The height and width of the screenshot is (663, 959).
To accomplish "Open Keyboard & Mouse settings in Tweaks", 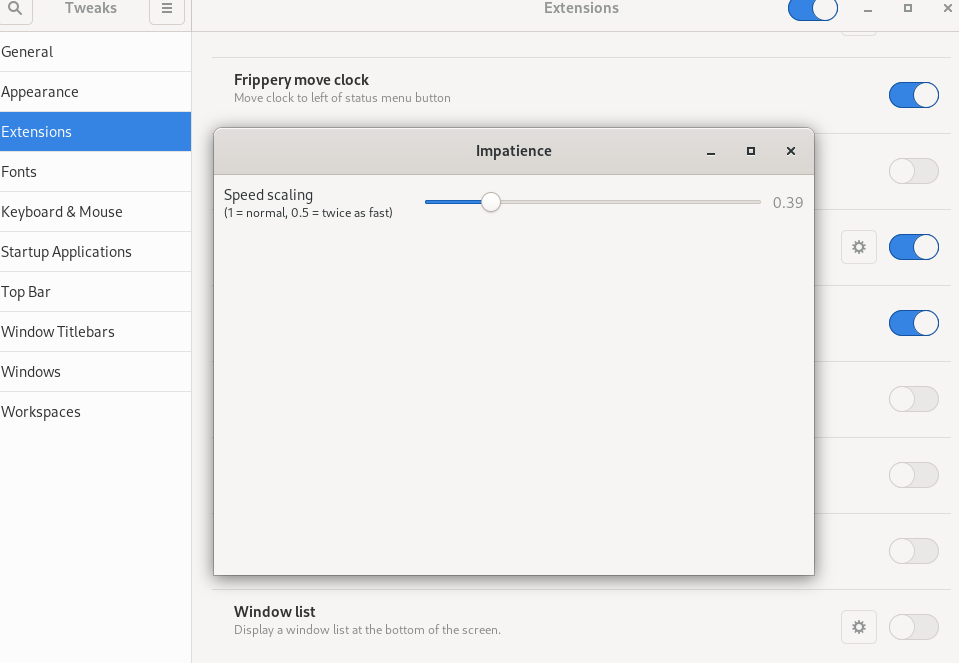I will (62, 211).
